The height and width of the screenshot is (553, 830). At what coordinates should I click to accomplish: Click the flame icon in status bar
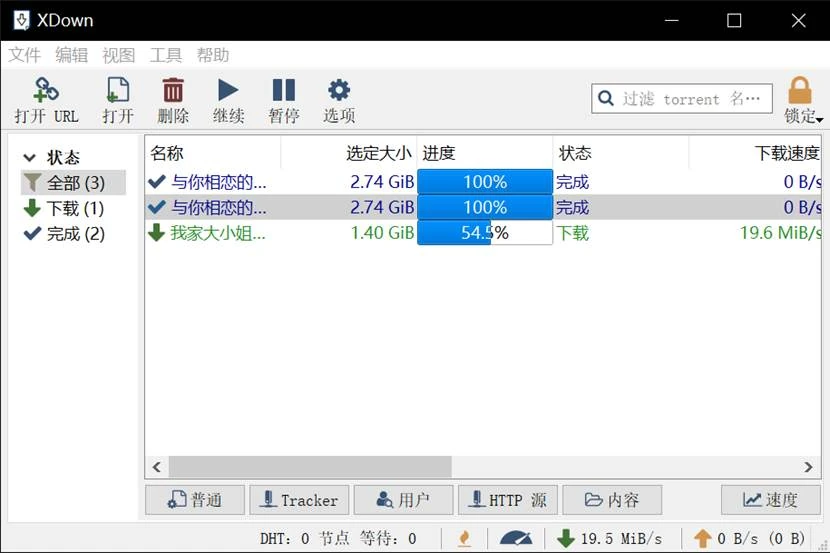(x=464, y=539)
